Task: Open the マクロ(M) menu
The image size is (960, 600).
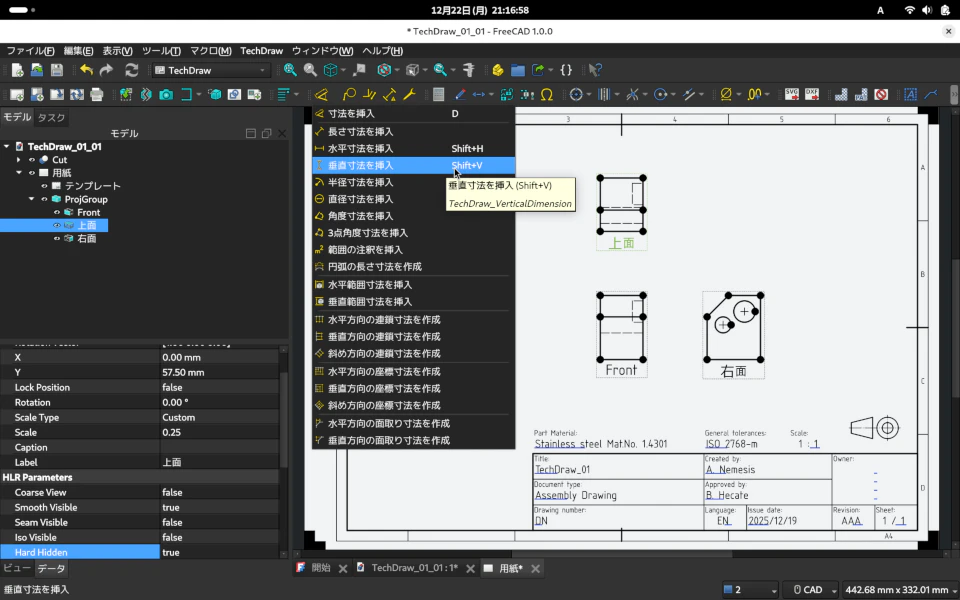Action: click(x=211, y=51)
